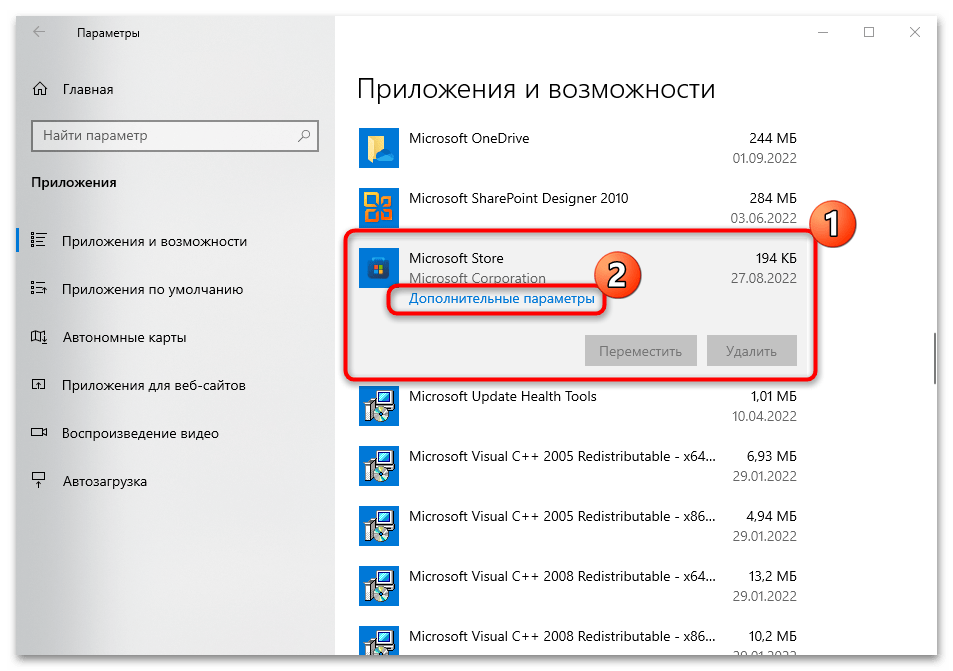Select the Microsoft OneDrive entry

[577, 148]
